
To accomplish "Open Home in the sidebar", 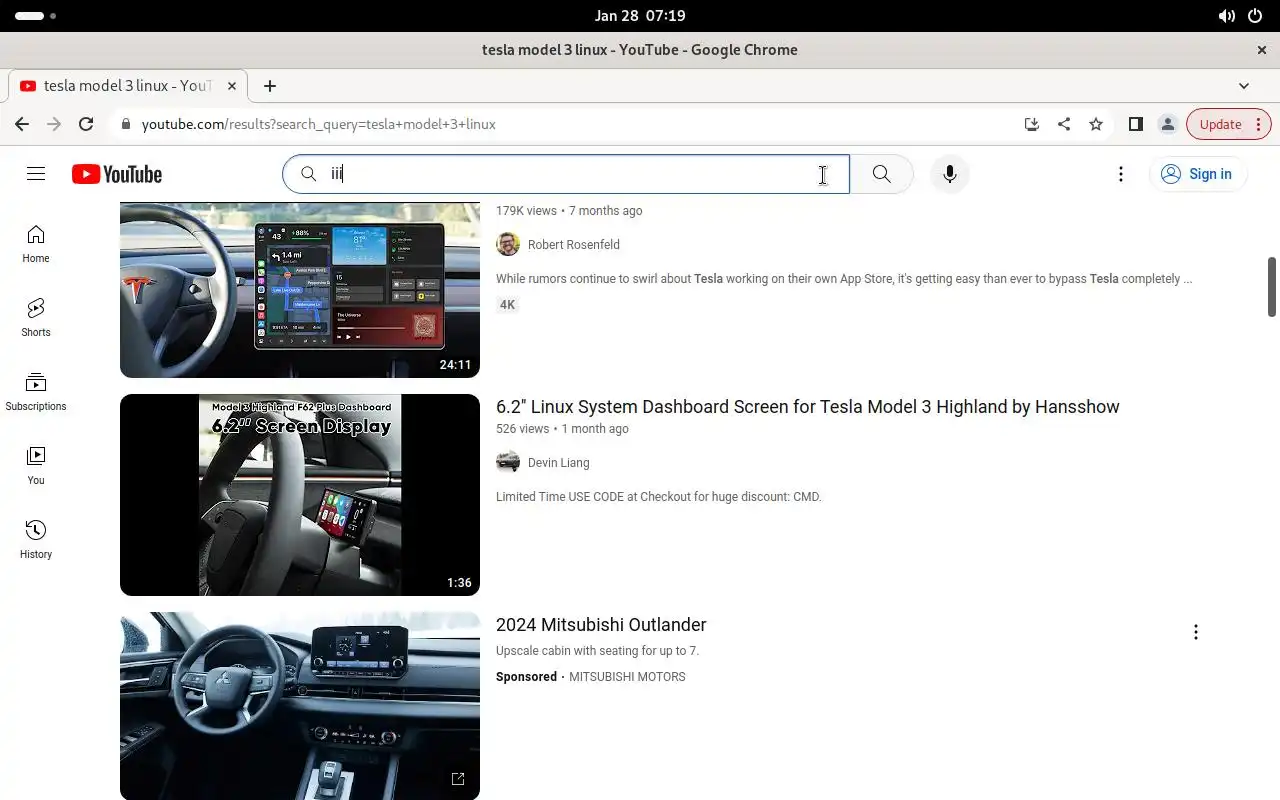I will click(x=36, y=244).
